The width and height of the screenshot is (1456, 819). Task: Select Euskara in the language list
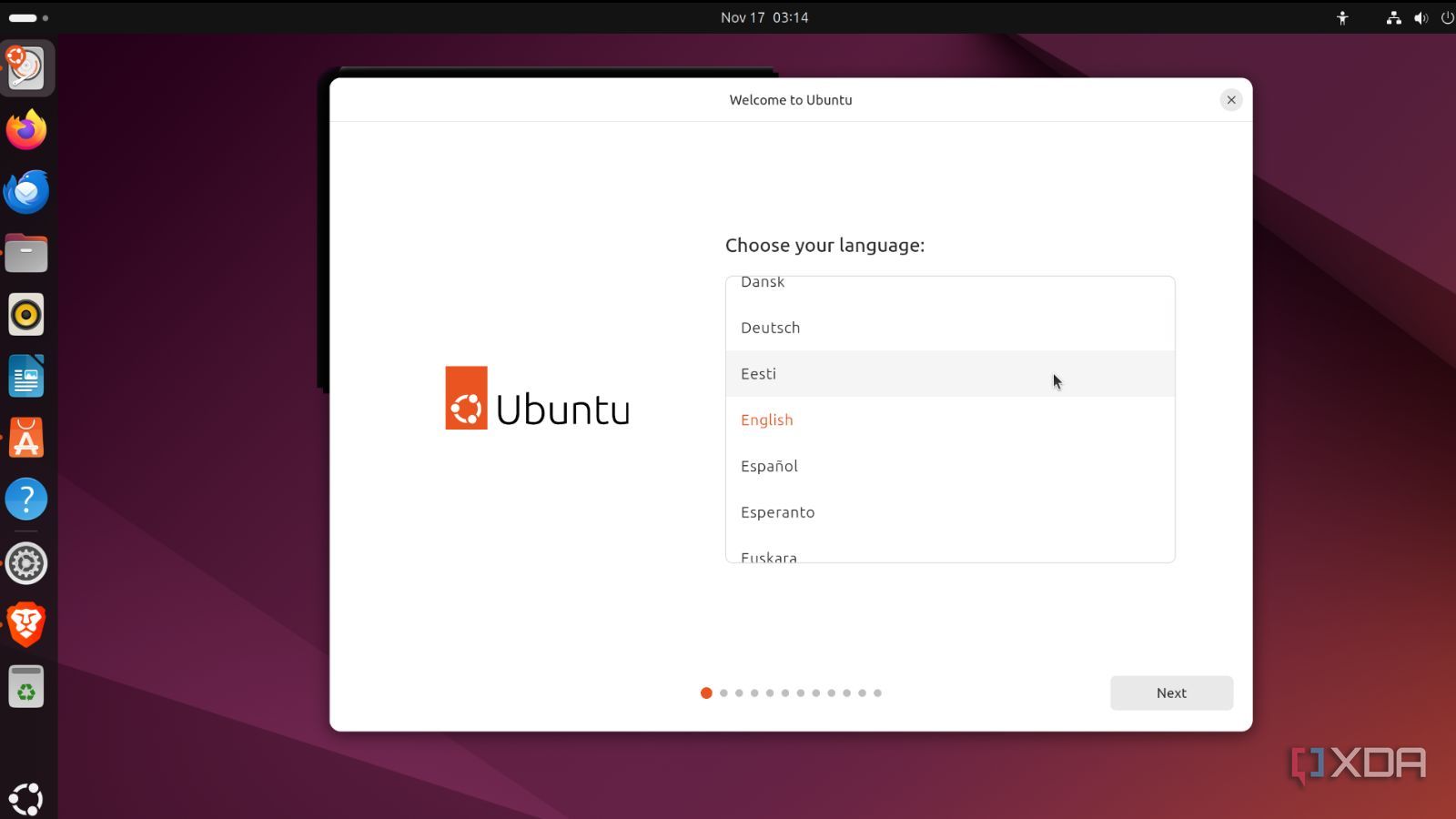pyautogui.click(x=950, y=549)
